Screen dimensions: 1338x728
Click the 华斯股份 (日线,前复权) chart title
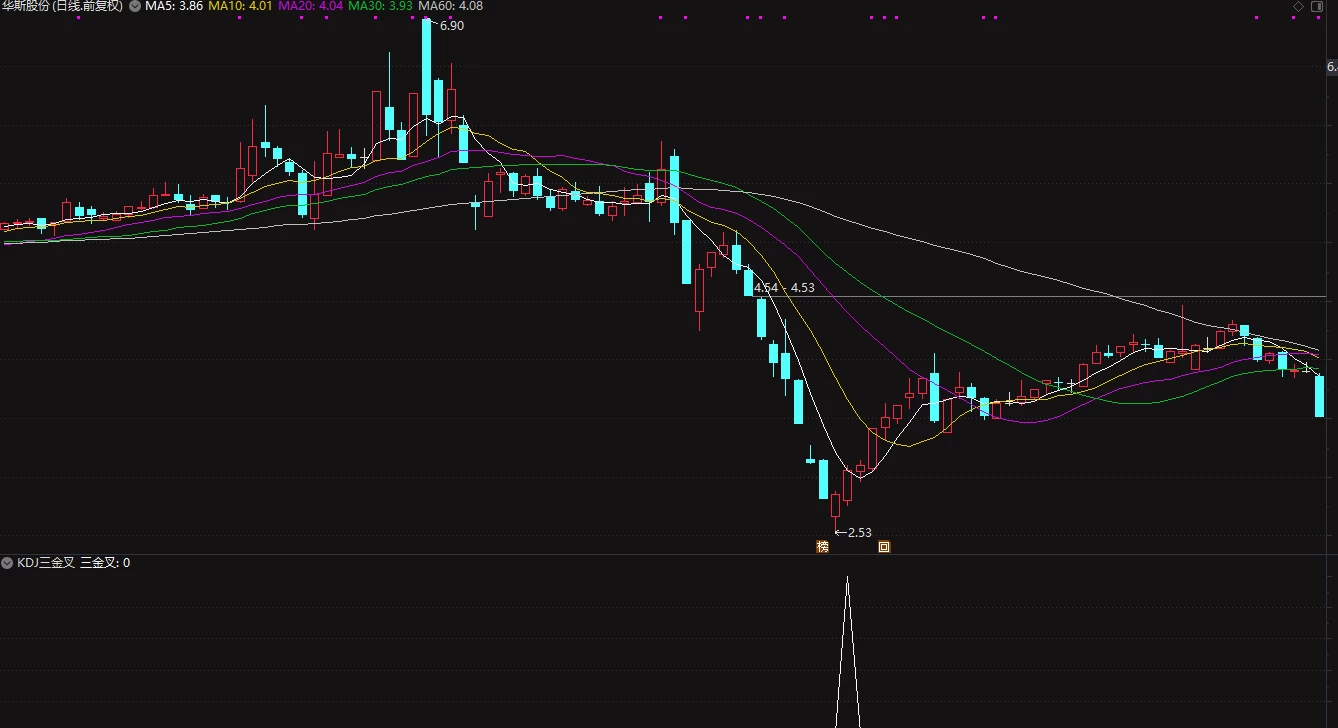62,6
